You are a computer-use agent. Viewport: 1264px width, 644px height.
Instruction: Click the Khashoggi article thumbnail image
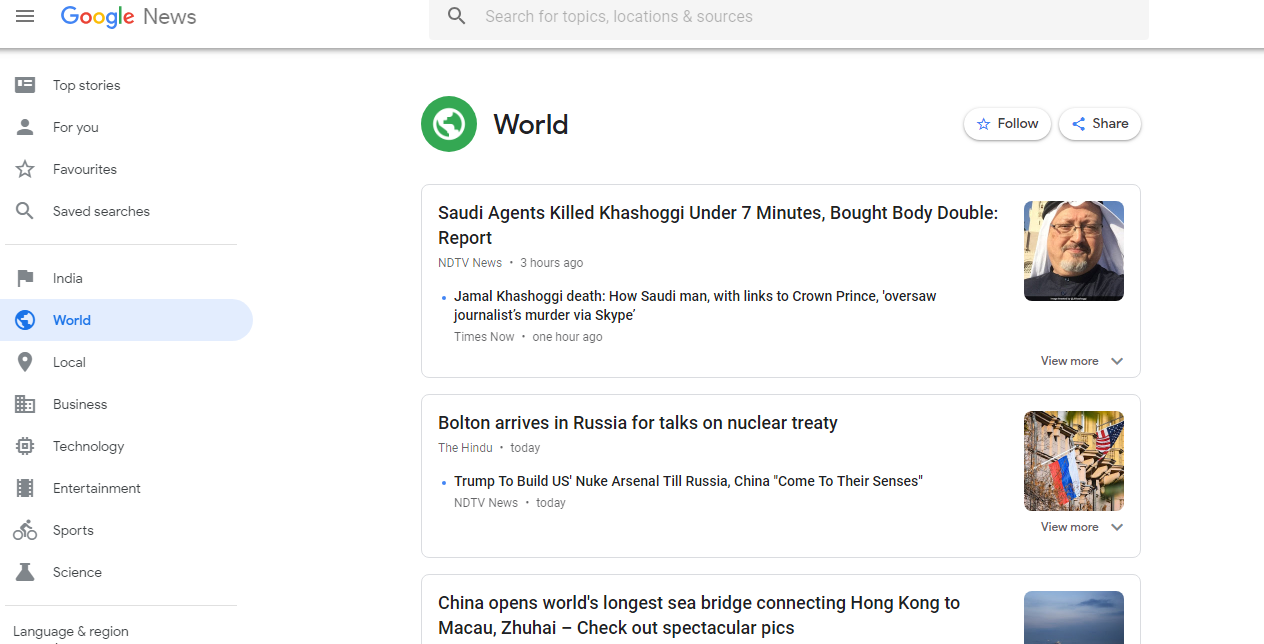coord(1073,251)
